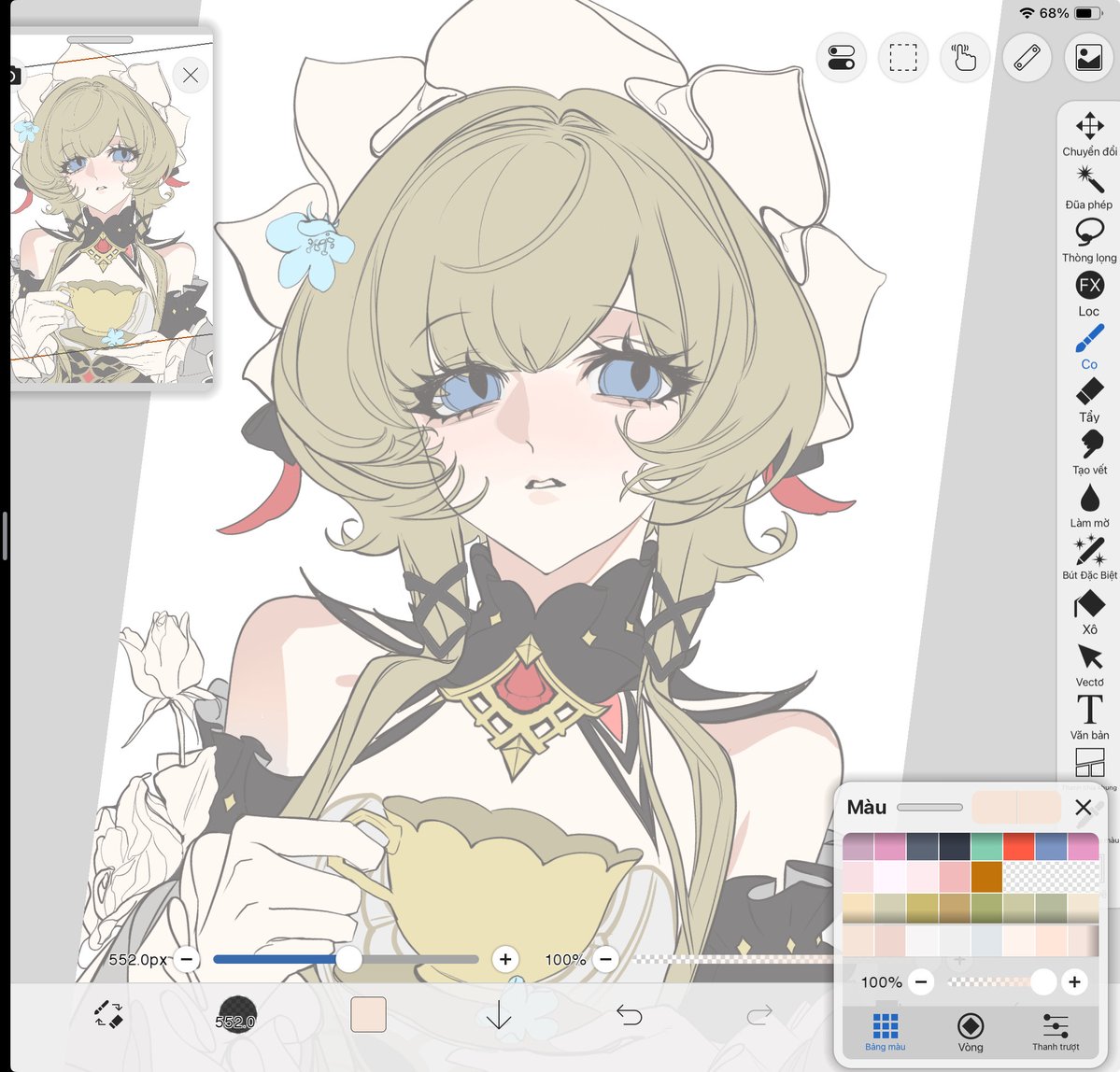
Task: Tap the reference artwork thumbnail
Action: pyautogui.click(x=111, y=214)
